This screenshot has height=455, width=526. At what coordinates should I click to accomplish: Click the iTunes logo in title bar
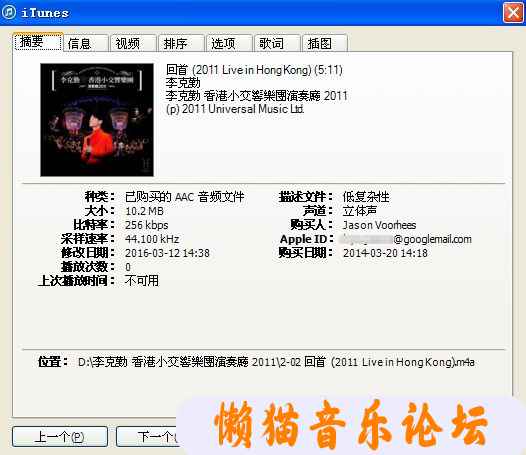tap(9, 13)
